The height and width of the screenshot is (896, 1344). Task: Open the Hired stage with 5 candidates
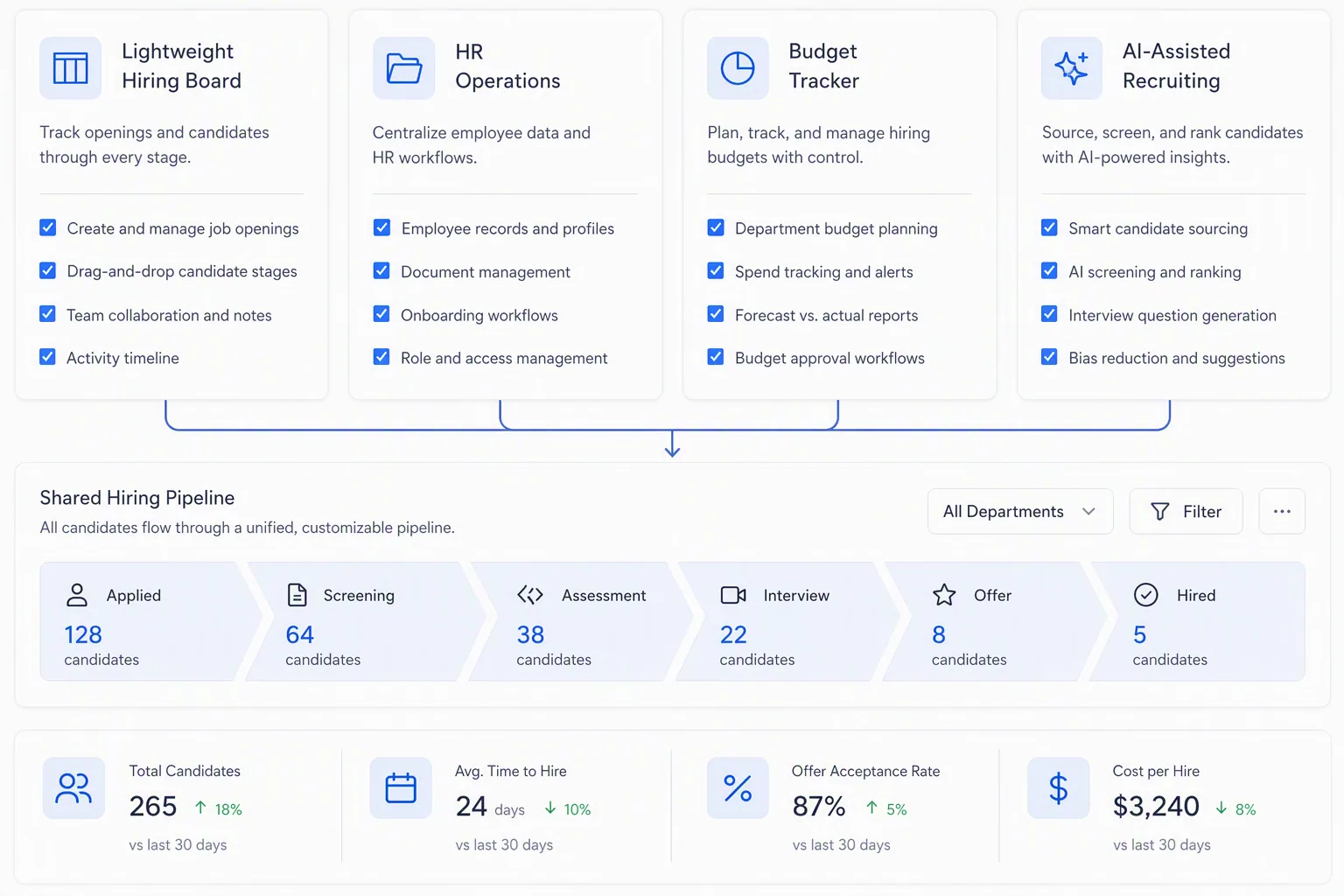[1197, 621]
